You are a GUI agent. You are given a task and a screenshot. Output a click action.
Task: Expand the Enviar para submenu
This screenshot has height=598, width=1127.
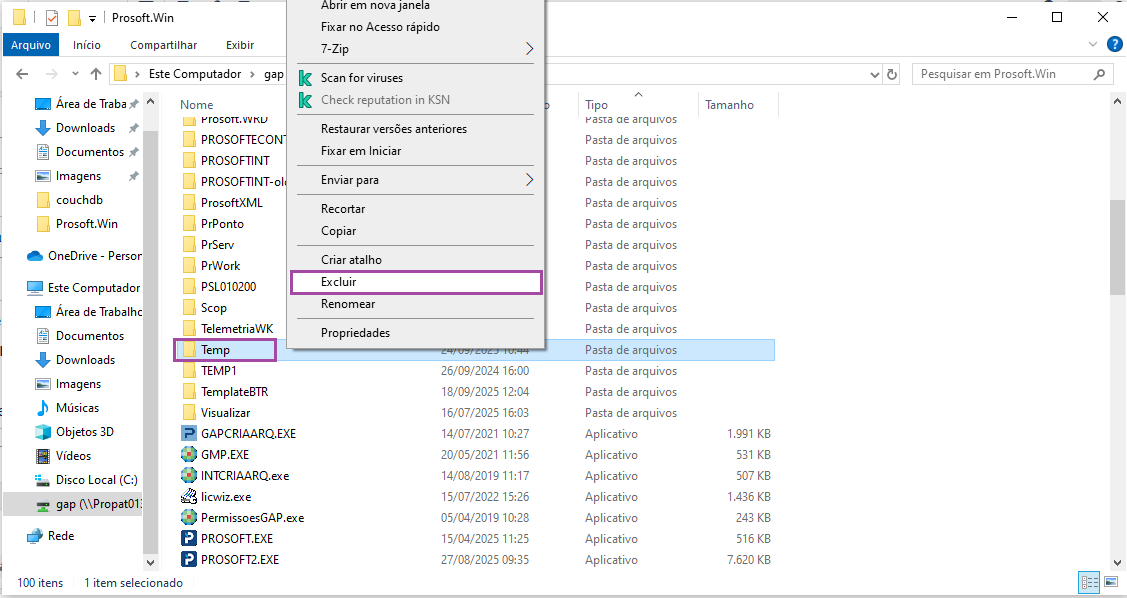click(529, 180)
